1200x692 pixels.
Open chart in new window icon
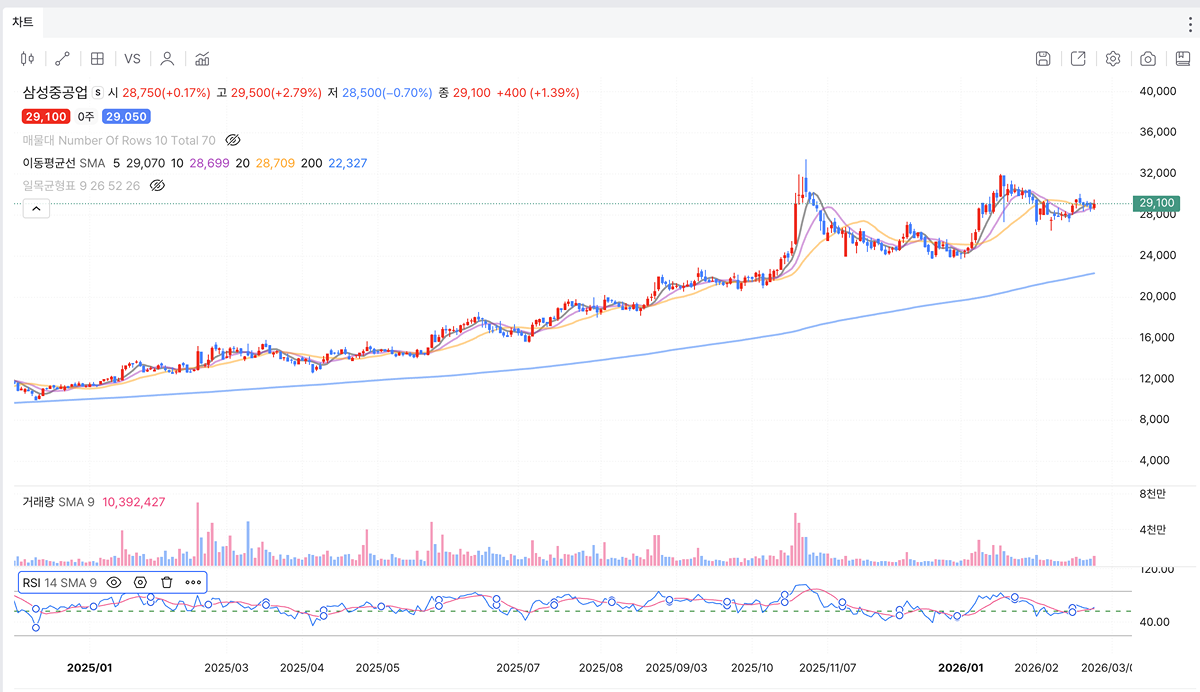1078,59
